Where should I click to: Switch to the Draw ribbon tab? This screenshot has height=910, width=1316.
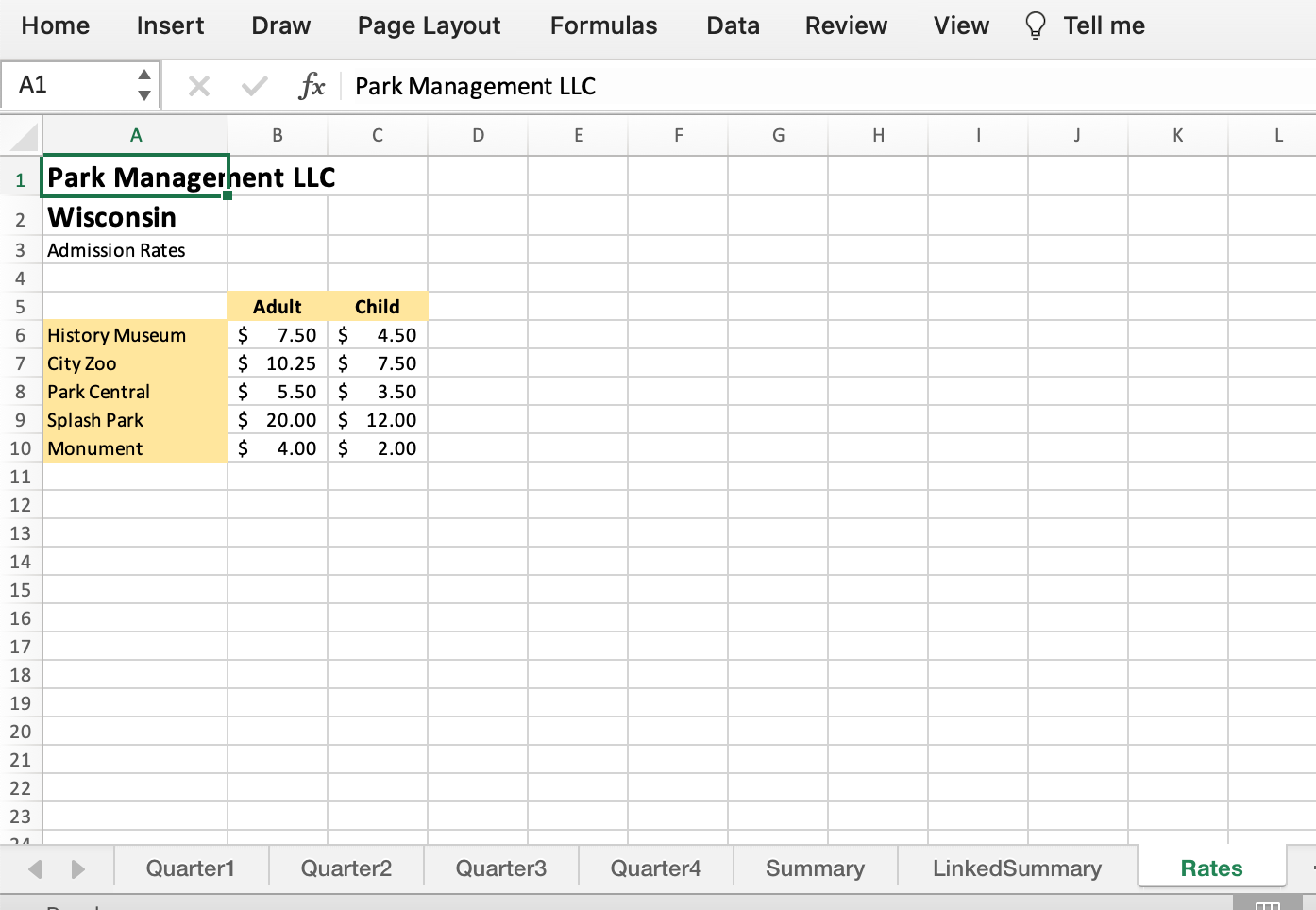(281, 25)
